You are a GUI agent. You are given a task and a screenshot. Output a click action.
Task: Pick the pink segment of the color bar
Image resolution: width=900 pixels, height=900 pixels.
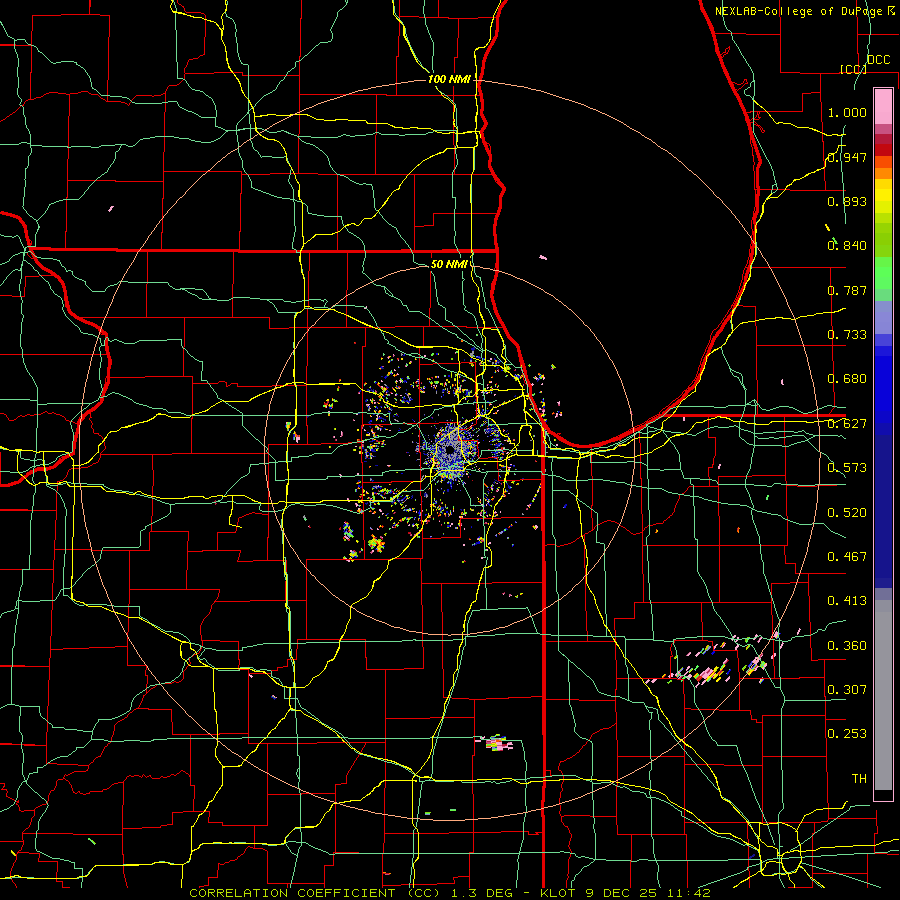(883, 106)
